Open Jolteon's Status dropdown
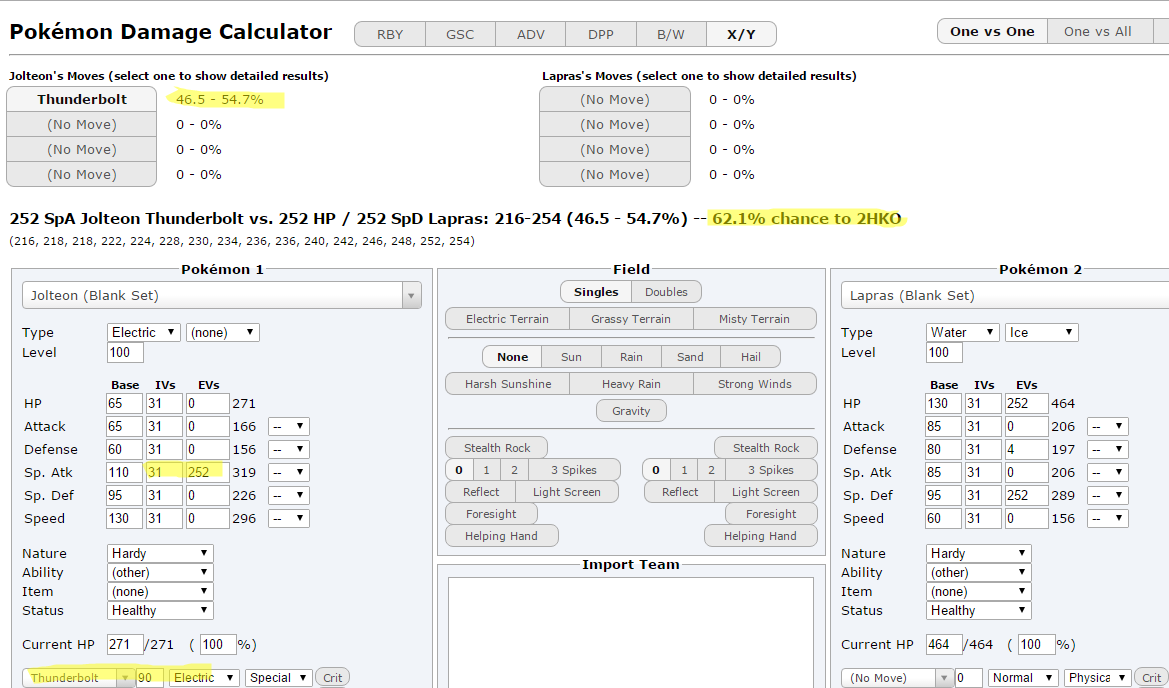Image resolution: width=1169 pixels, height=688 pixels. click(x=160, y=610)
